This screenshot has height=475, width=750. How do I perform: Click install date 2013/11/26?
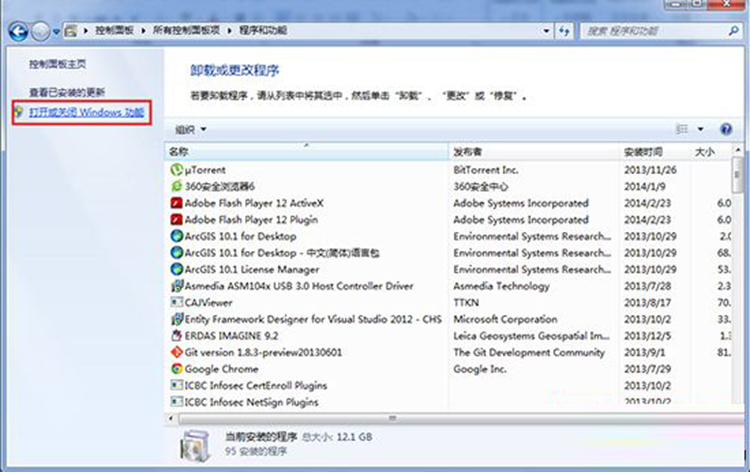(x=650, y=170)
